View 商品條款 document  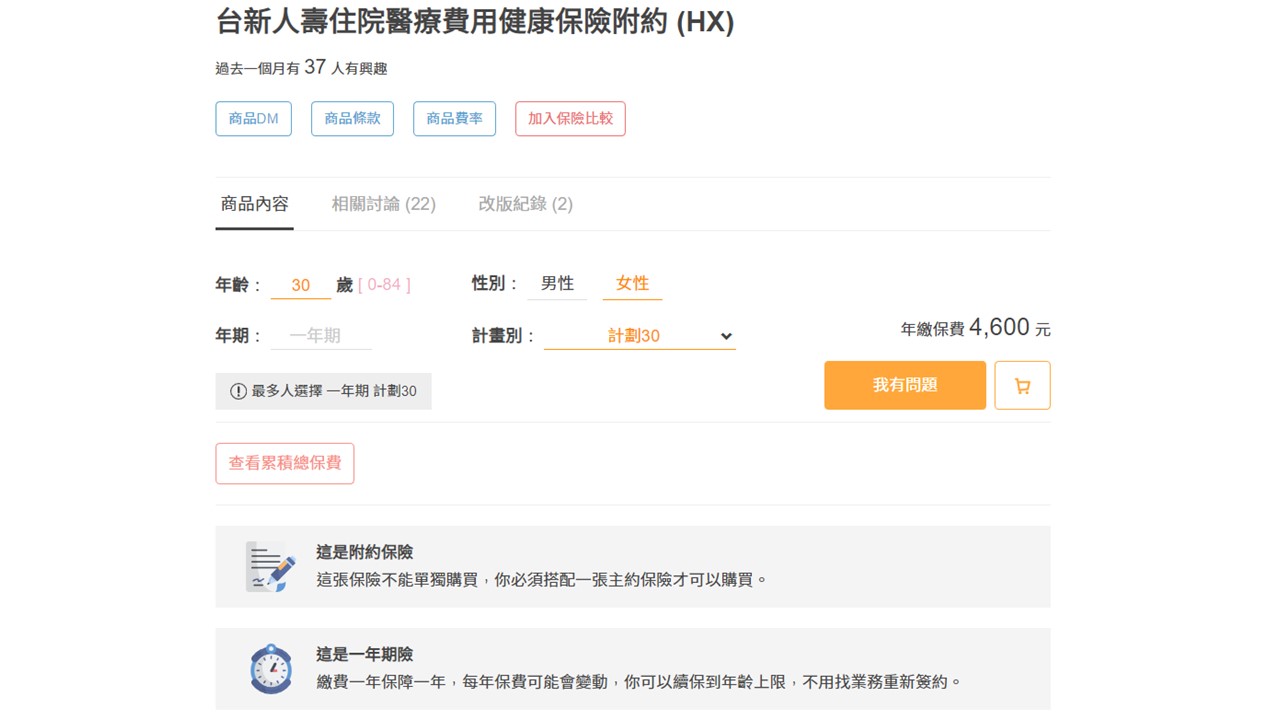[352, 119]
